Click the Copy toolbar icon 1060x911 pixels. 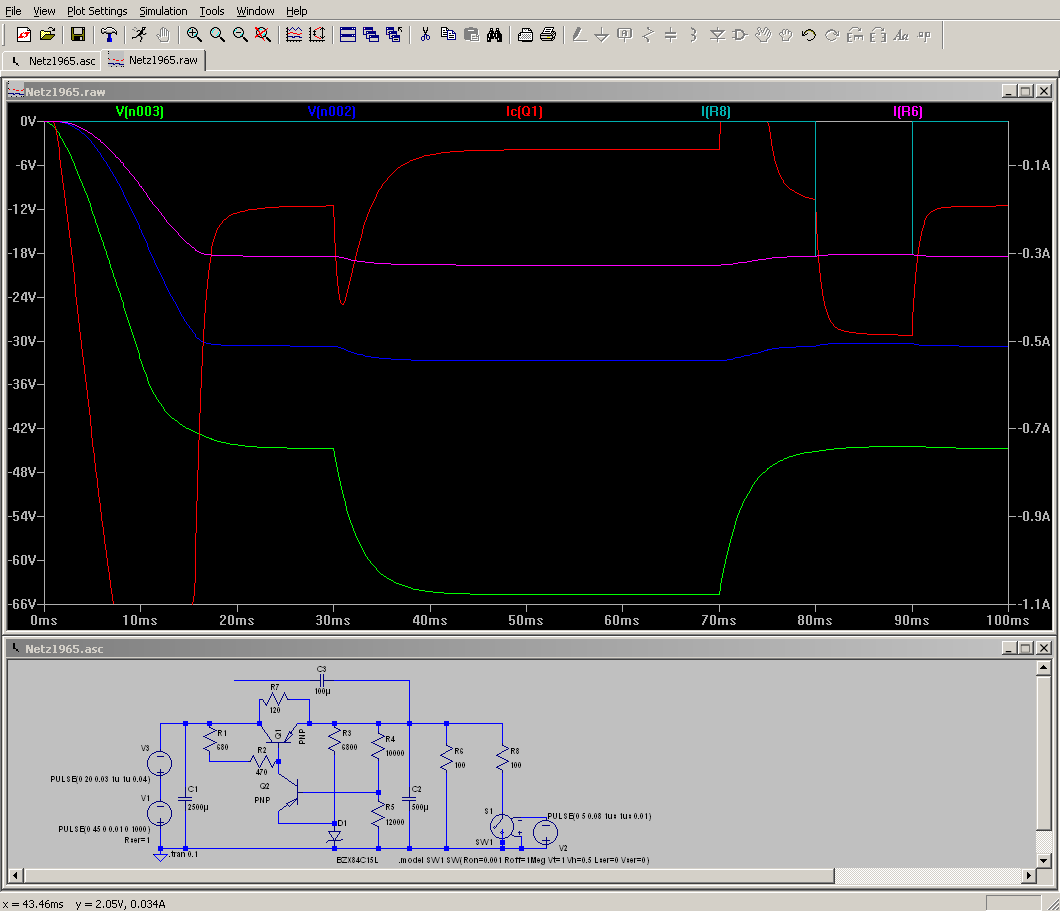[x=448, y=34]
